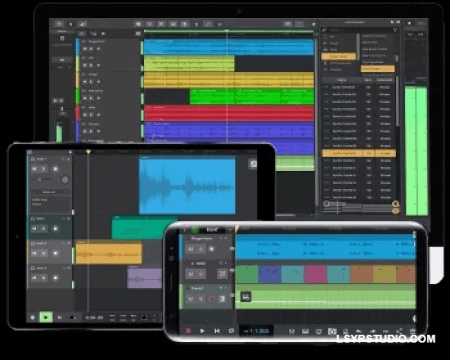This screenshot has height=360, width=450.
Task: Select the scissors tool in the desktop toolbar
Action: pyautogui.click(x=161, y=24)
